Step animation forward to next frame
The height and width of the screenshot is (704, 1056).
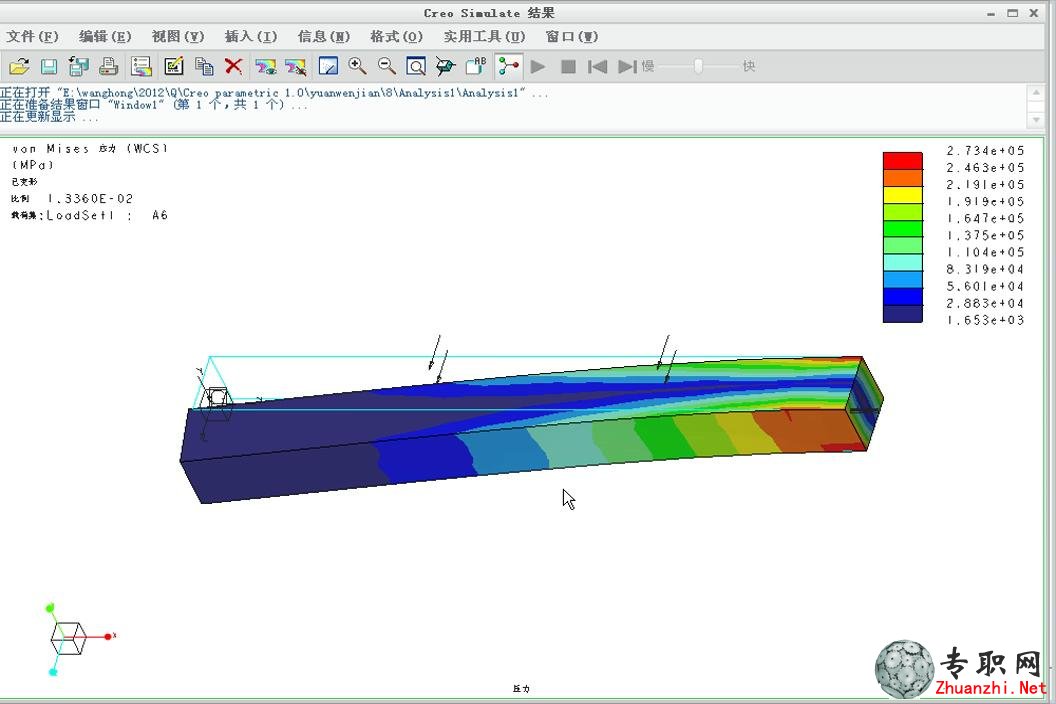click(627, 67)
